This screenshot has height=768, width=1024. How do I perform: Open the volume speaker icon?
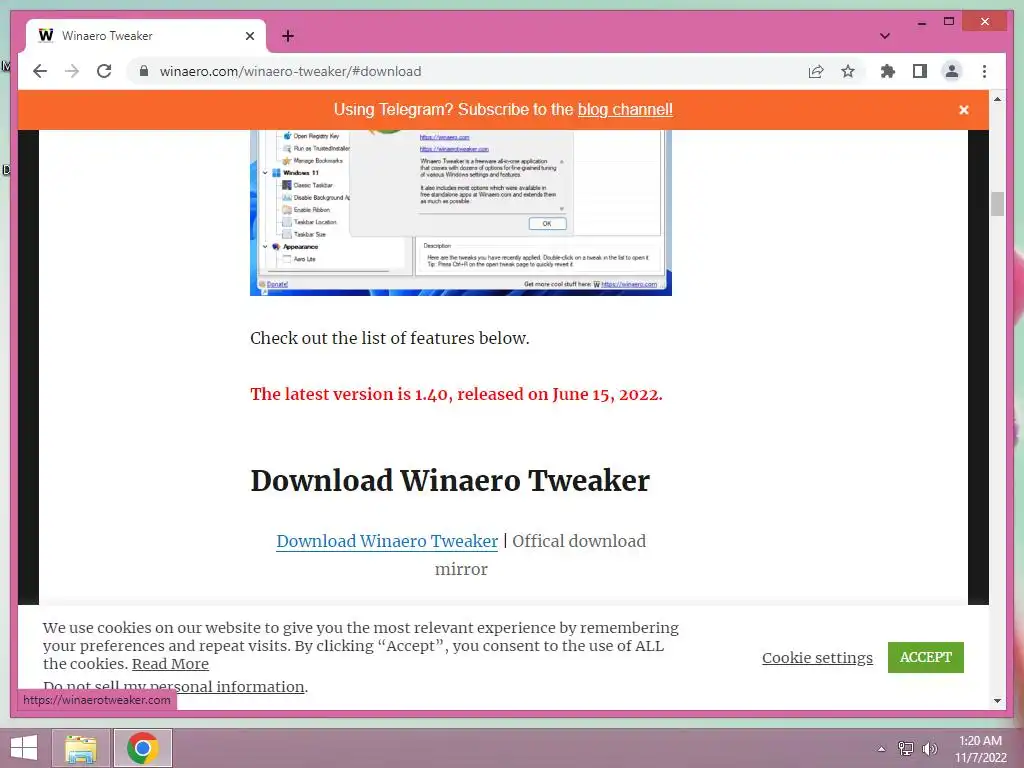929,748
